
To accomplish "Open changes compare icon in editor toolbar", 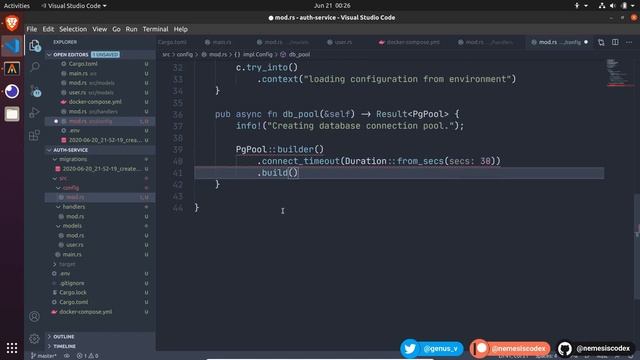I will tap(601, 42).
